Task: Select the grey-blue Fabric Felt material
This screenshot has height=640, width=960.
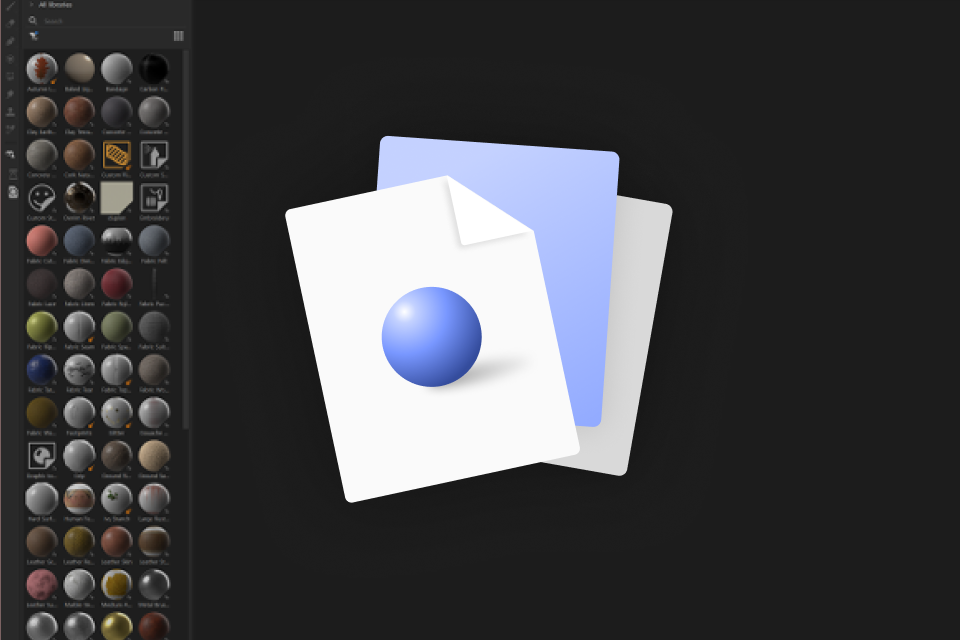Action: [154, 240]
